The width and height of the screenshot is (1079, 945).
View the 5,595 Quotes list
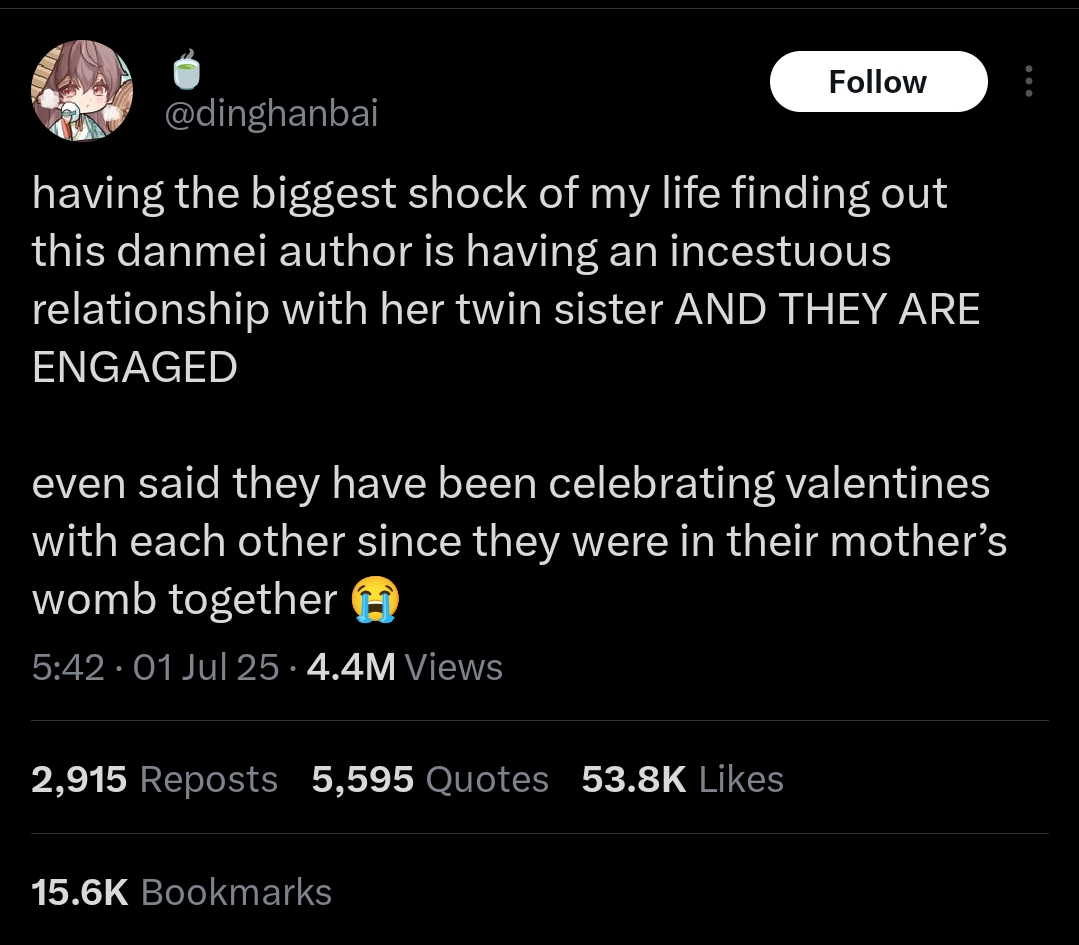tap(430, 779)
